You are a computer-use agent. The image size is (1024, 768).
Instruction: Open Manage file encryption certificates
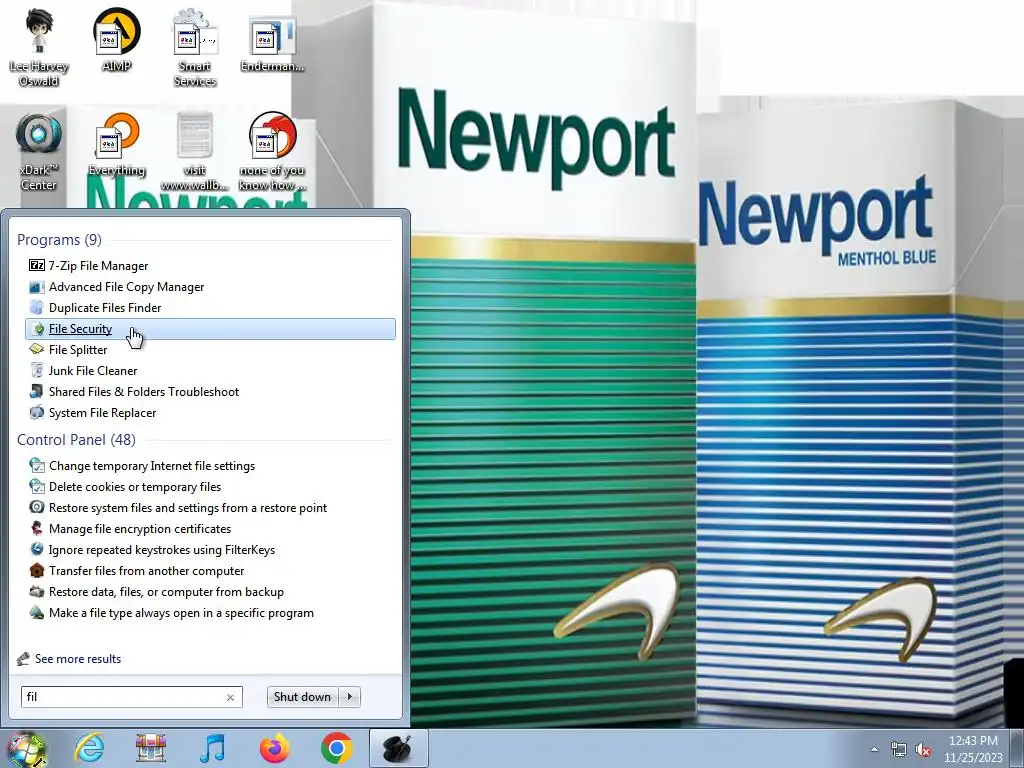pos(210,528)
